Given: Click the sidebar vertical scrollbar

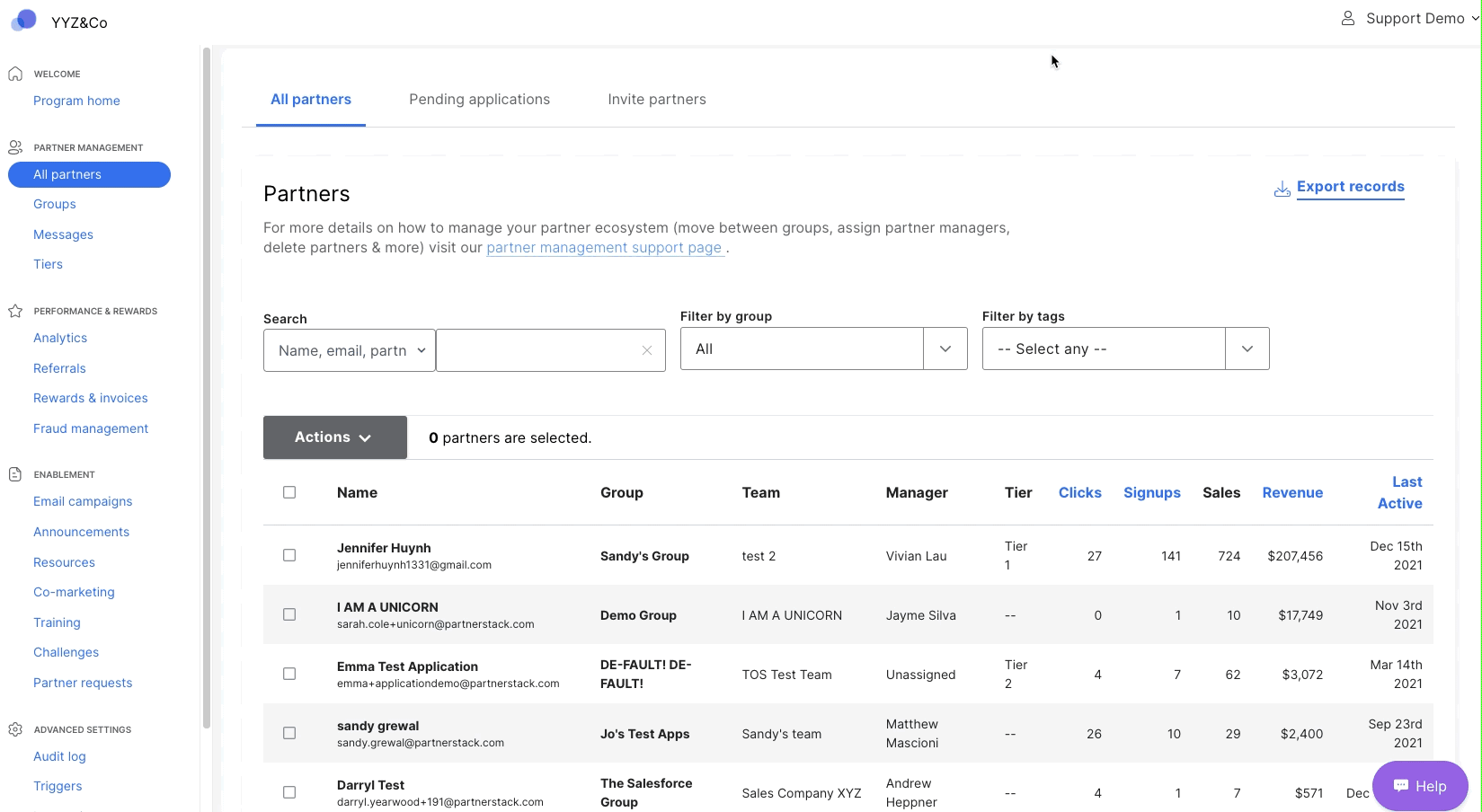Looking at the screenshot, I should (207, 386).
